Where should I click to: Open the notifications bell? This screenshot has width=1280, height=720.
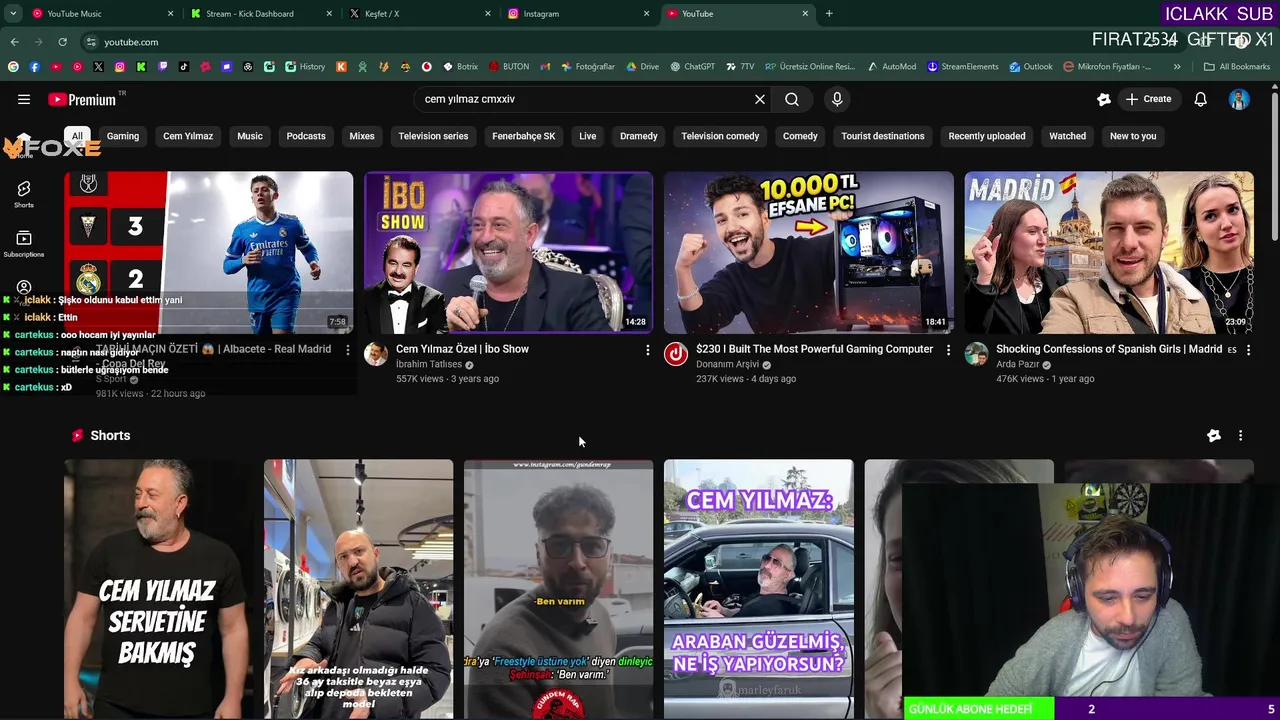tap(1200, 99)
